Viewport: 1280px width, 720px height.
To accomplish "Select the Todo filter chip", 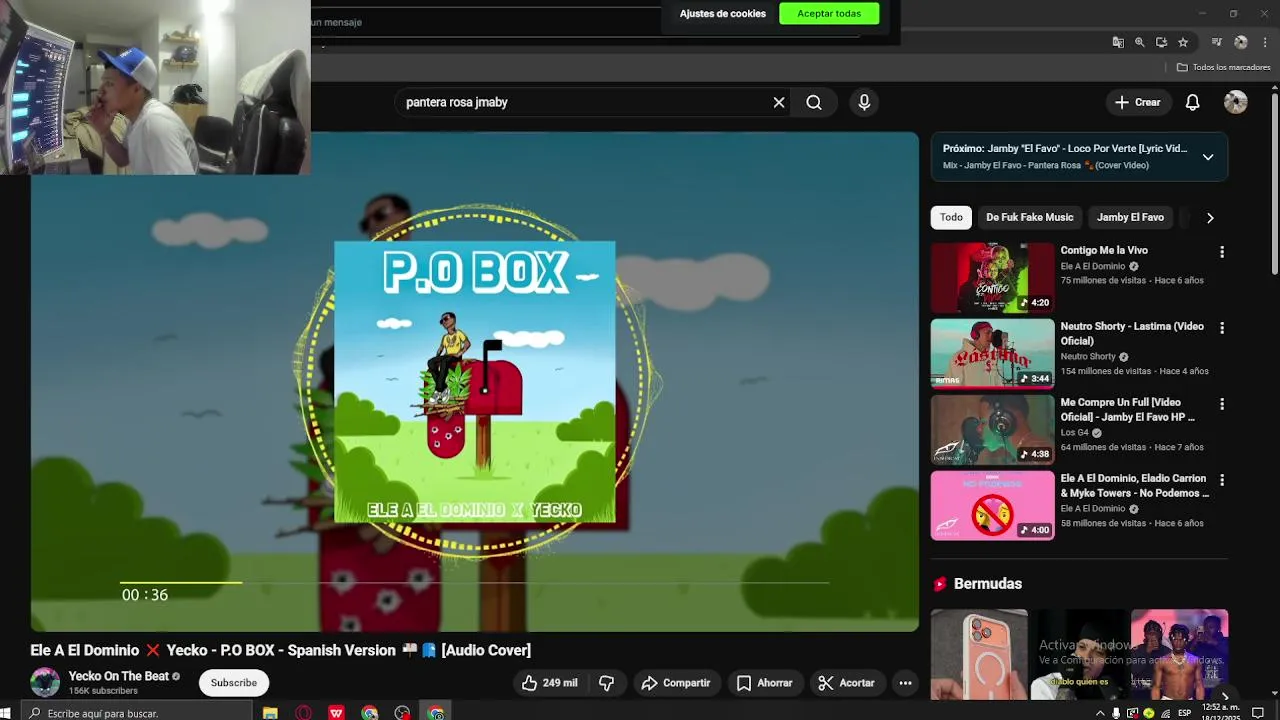I will click(x=951, y=217).
